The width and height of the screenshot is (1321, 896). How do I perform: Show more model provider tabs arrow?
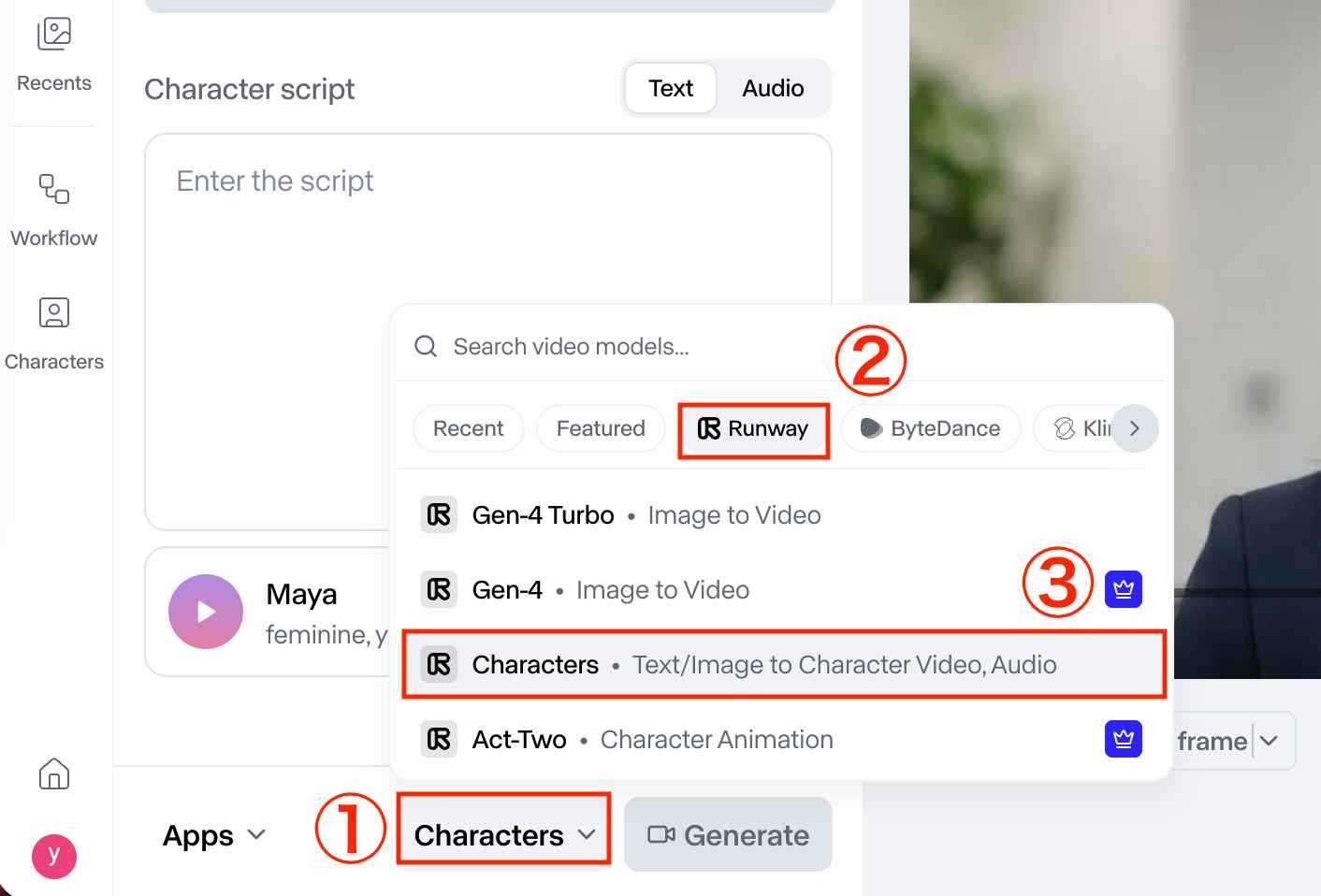[1135, 428]
